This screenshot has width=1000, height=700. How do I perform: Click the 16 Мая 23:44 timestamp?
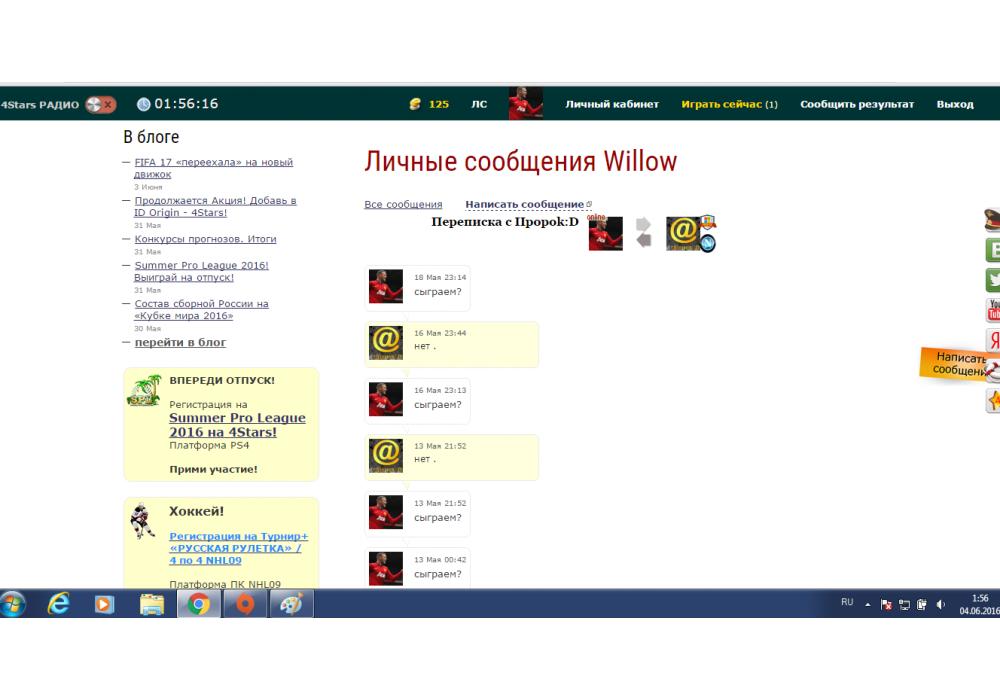440,333
